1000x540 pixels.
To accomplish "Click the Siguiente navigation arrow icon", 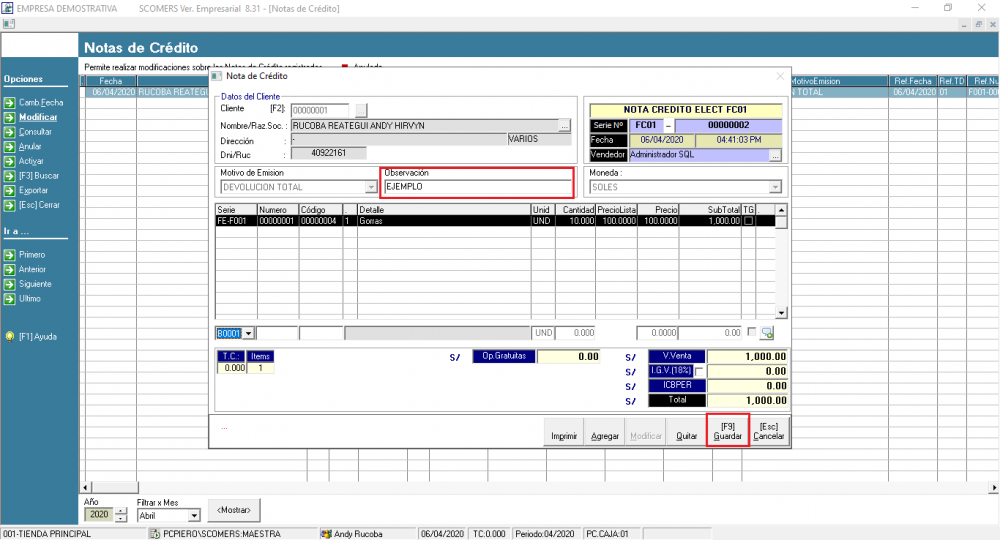I will point(10,284).
